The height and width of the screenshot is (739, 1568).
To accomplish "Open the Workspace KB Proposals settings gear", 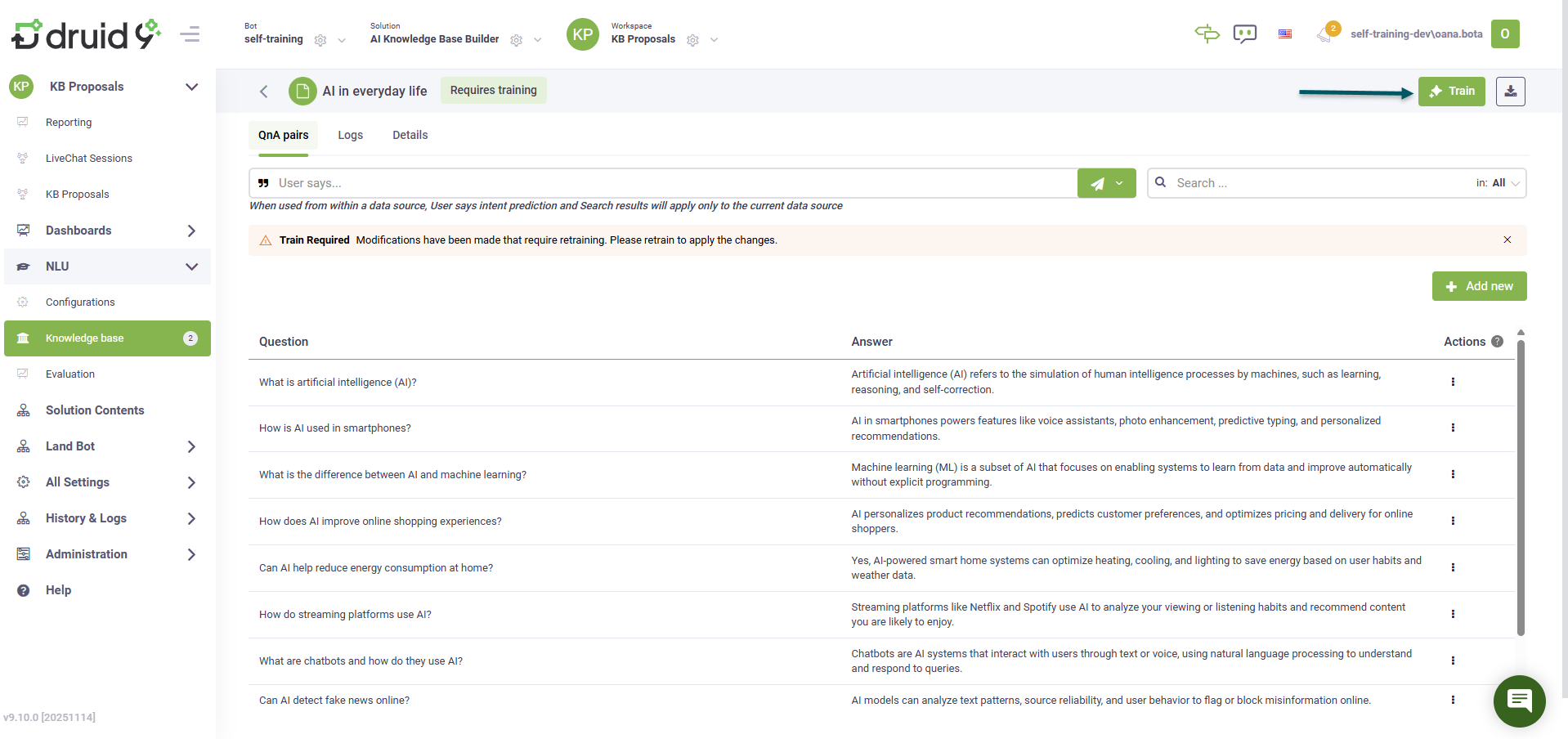I will click(693, 40).
